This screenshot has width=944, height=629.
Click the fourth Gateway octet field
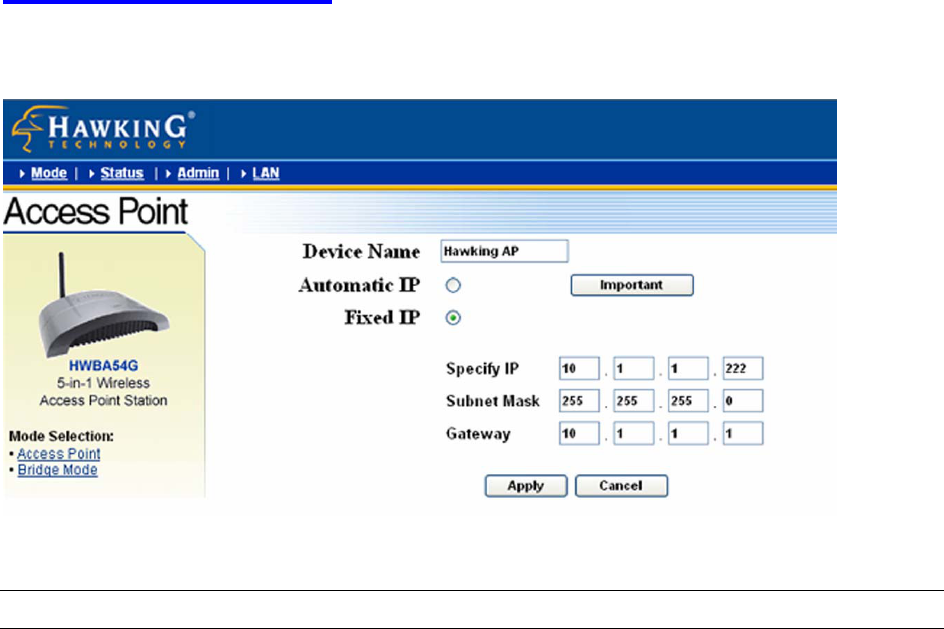pos(743,433)
